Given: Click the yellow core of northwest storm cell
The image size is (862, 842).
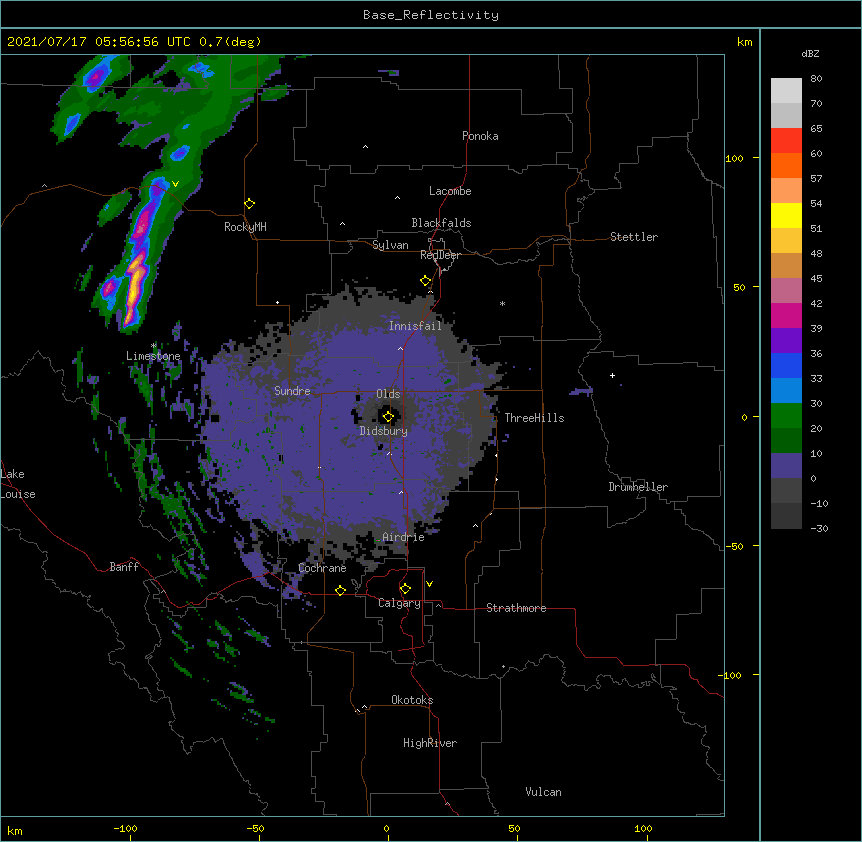Looking at the screenshot, I should (x=135, y=287).
